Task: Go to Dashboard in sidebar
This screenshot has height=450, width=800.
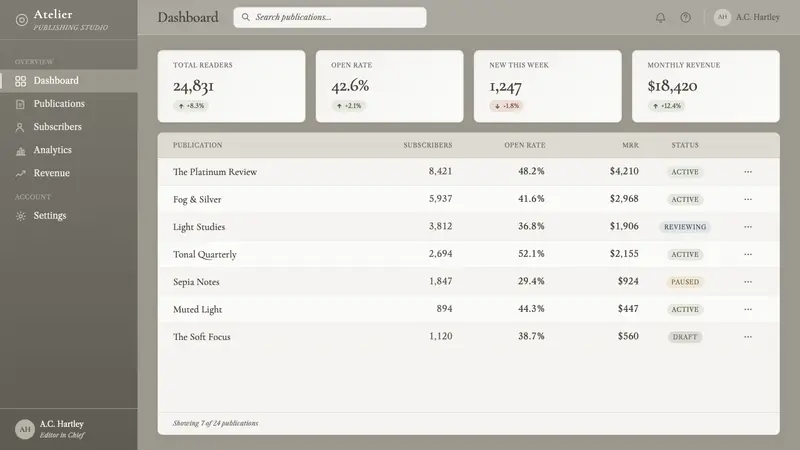Action: 69,81
